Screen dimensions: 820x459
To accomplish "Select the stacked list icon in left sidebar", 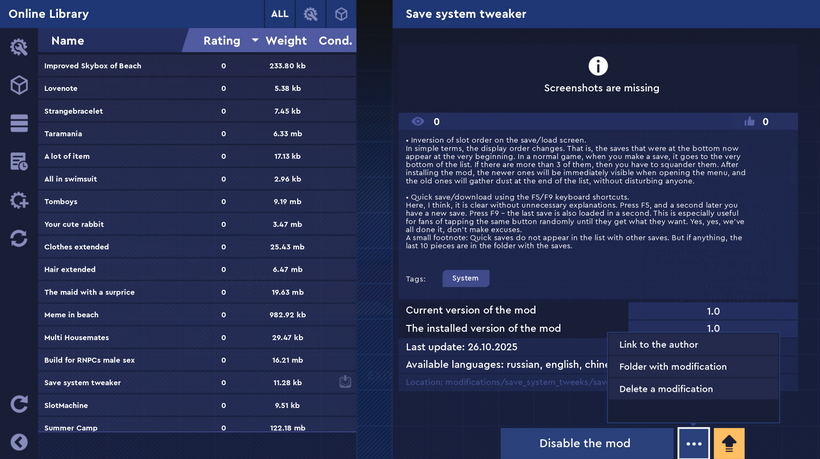I will 18,123.
